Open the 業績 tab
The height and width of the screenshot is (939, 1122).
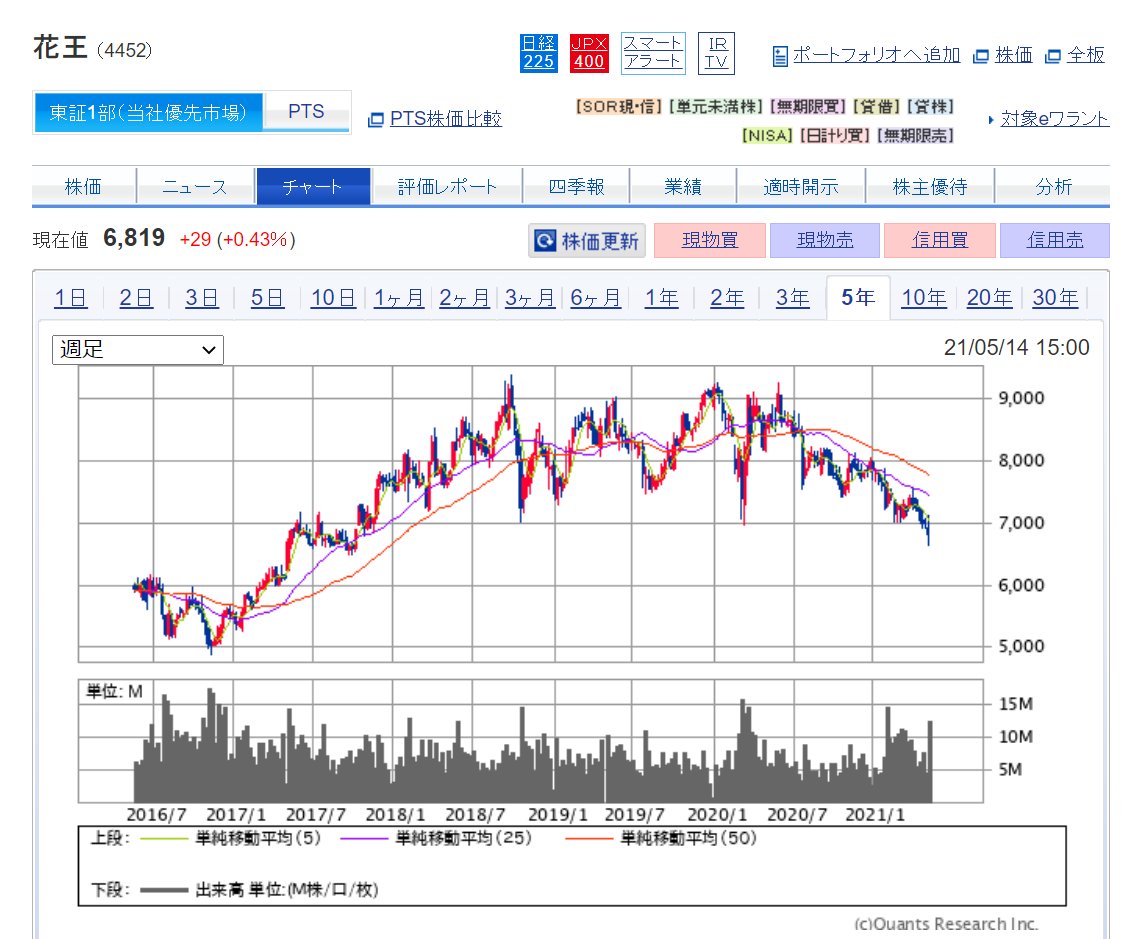coord(683,187)
